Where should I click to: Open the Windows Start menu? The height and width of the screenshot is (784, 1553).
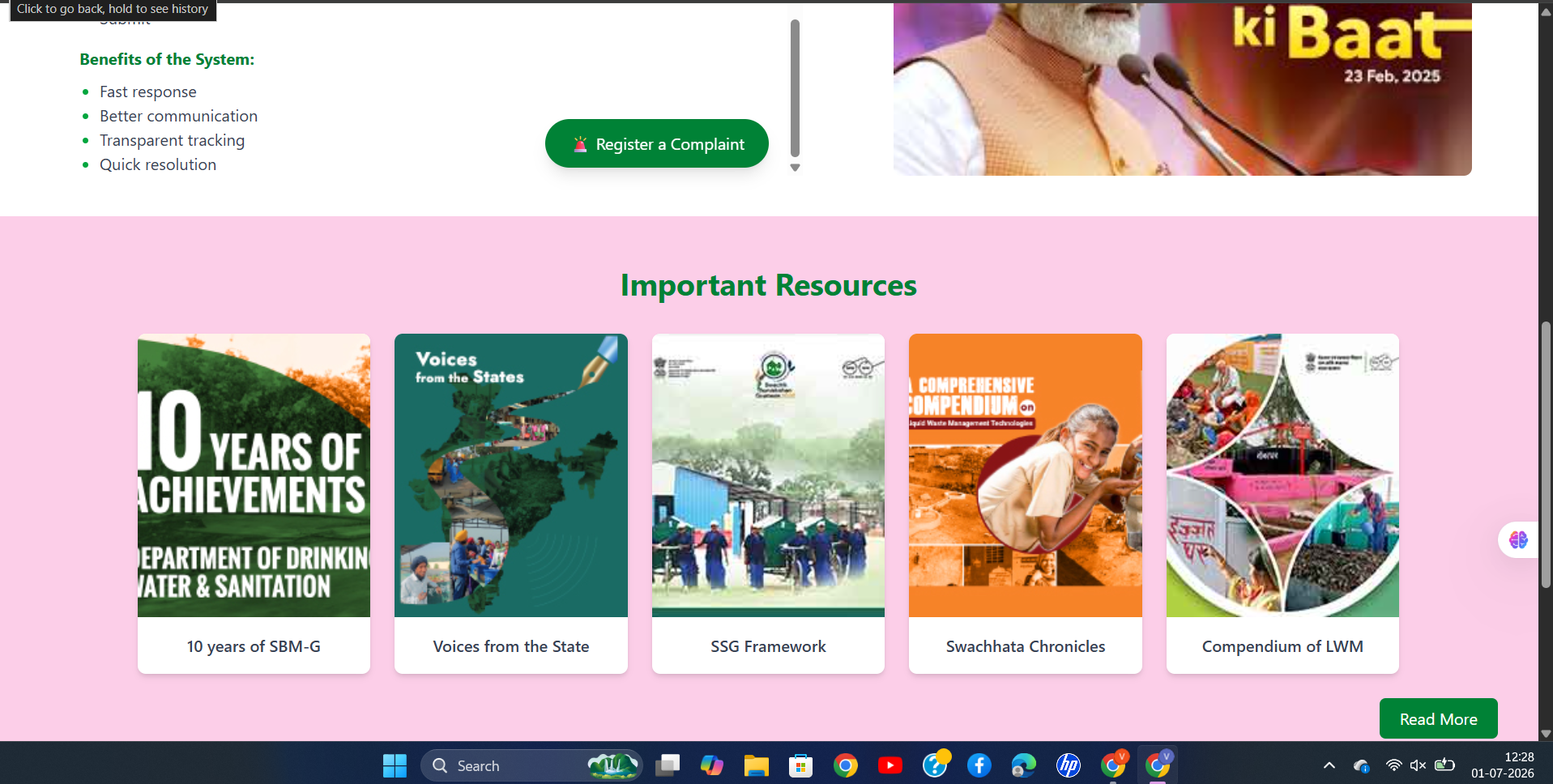[395, 765]
